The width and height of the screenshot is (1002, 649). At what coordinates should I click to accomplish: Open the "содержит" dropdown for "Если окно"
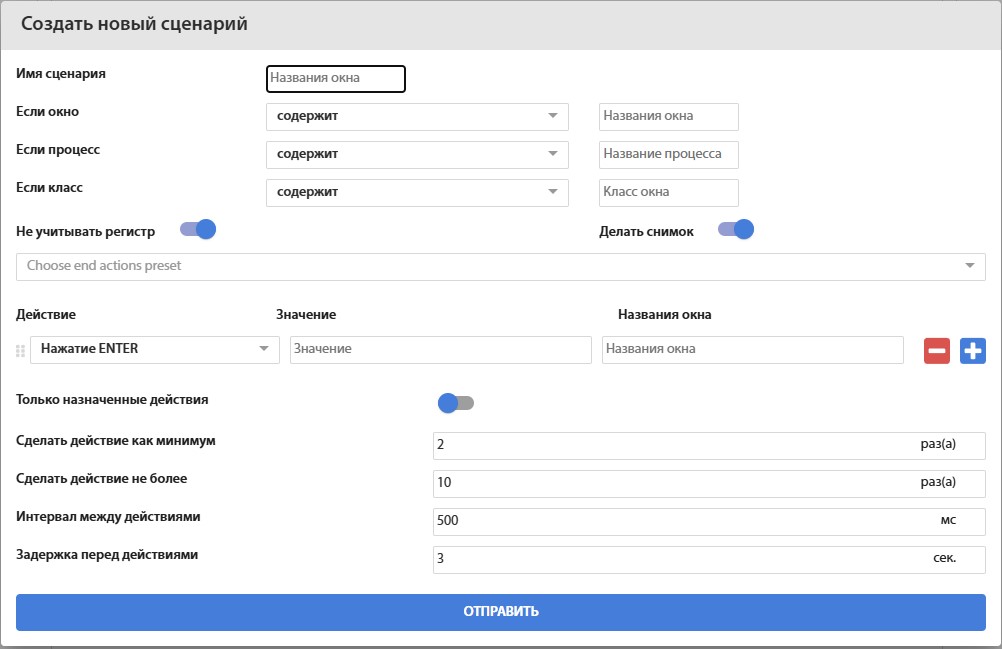click(x=416, y=116)
